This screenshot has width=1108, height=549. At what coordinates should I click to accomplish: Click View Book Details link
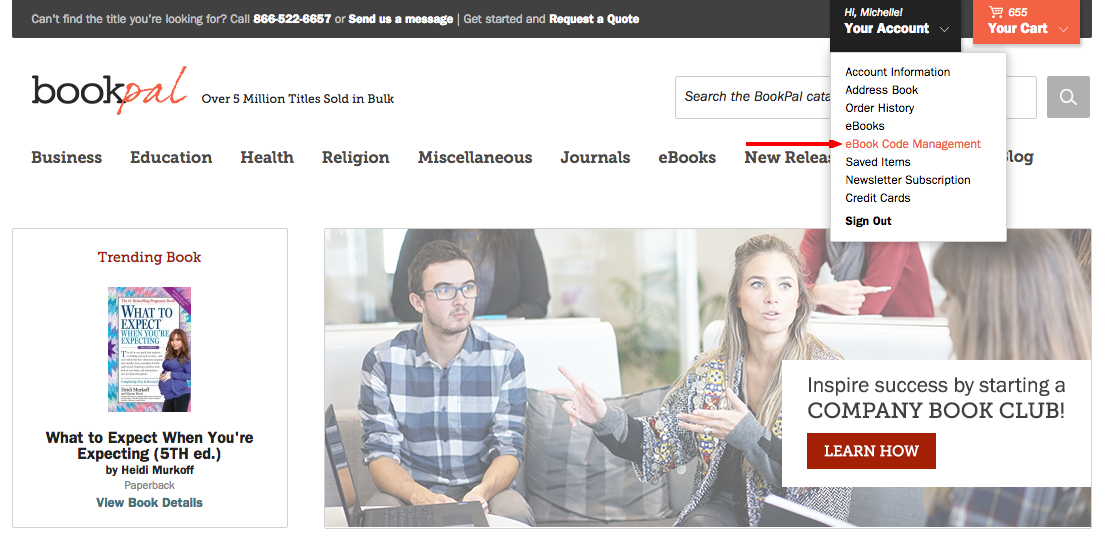click(x=149, y=503)
